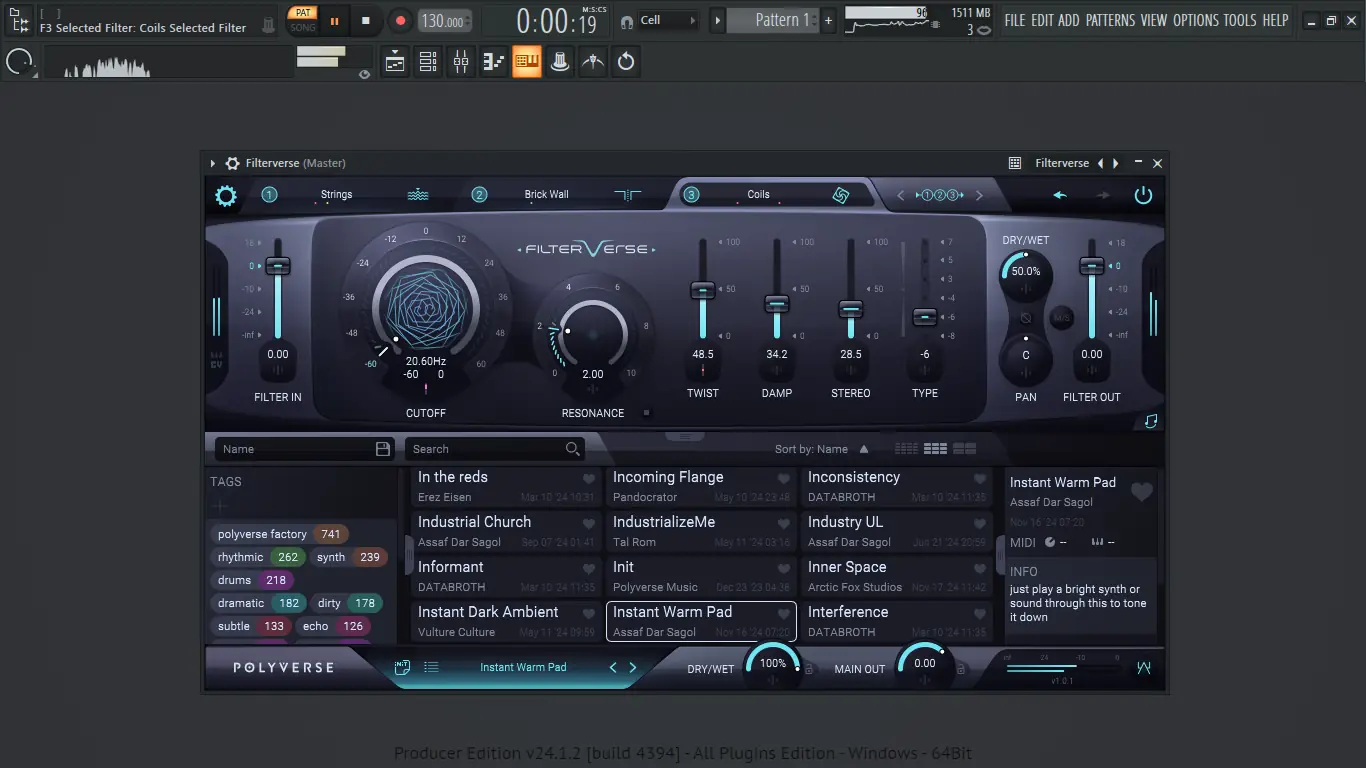
Task: Open Filterverse settings gear icon
Action: click(226, 195)
